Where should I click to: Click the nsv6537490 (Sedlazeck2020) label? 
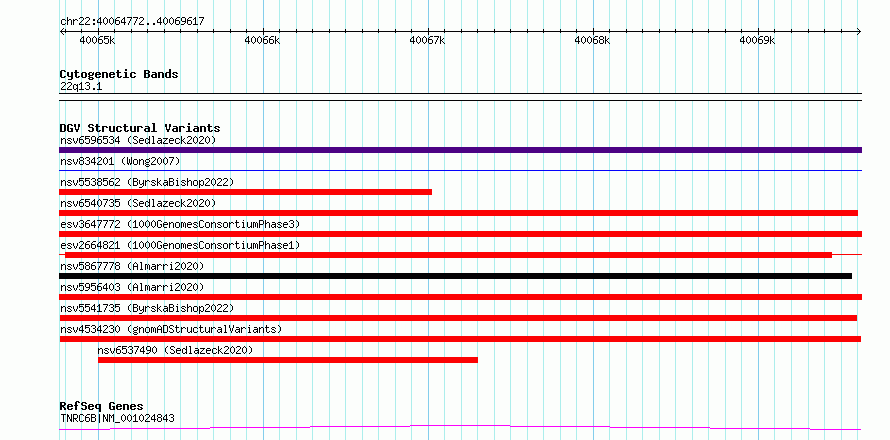point(175,350)
